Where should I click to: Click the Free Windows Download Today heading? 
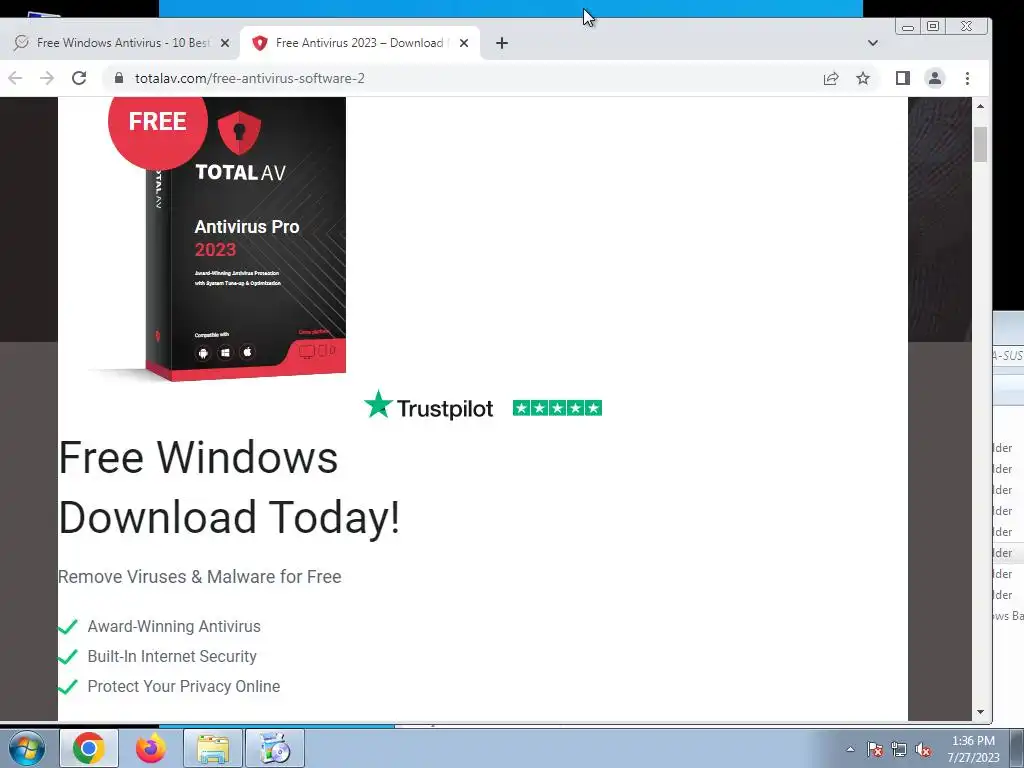point(229,487)
